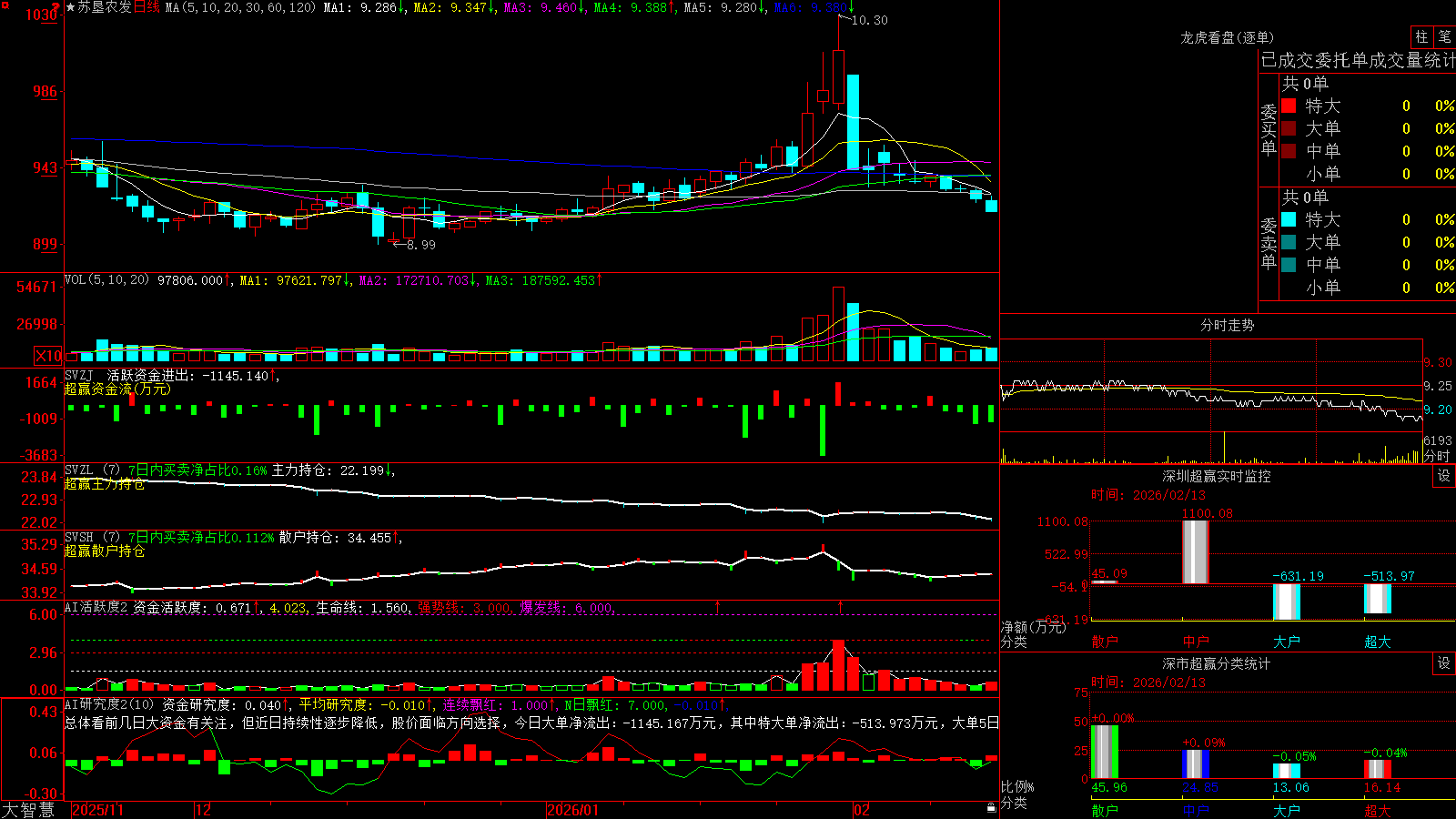Click stock name 苏垦农发 in chart header
The image size is (1456, 819).
pos(105,7)
